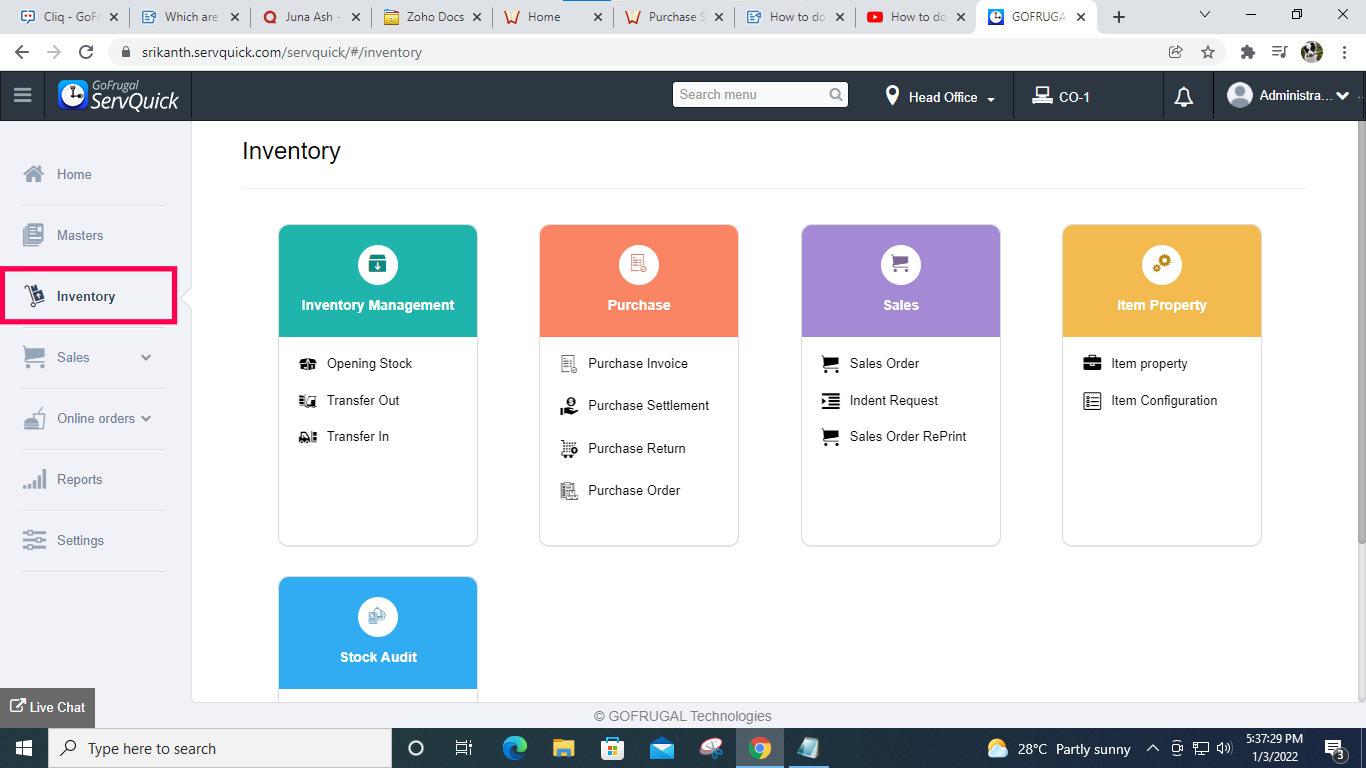
Task: Click the Opening Stock icon
Action: click(308, 364)
